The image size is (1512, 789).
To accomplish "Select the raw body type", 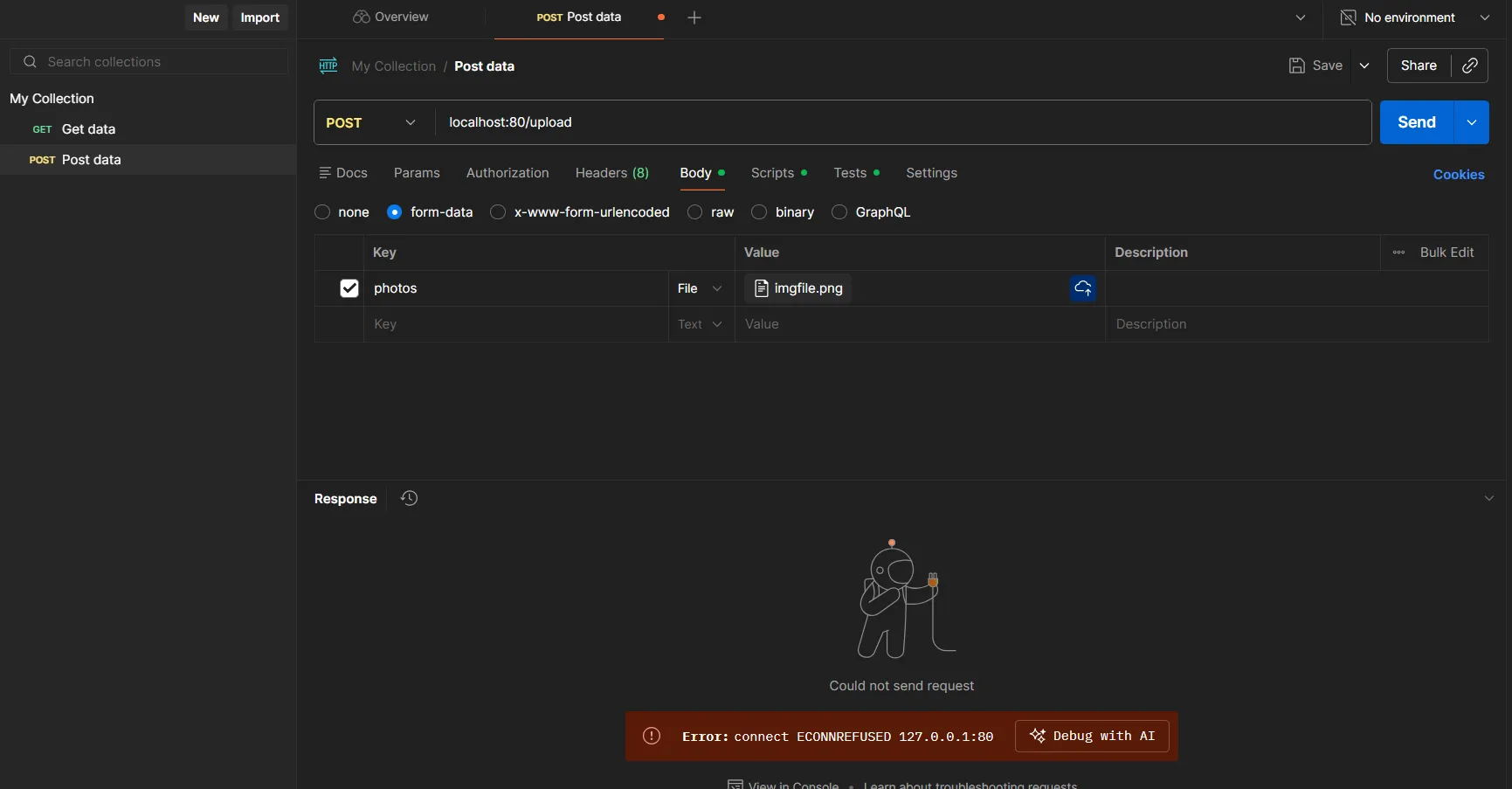I will [695, 212].
